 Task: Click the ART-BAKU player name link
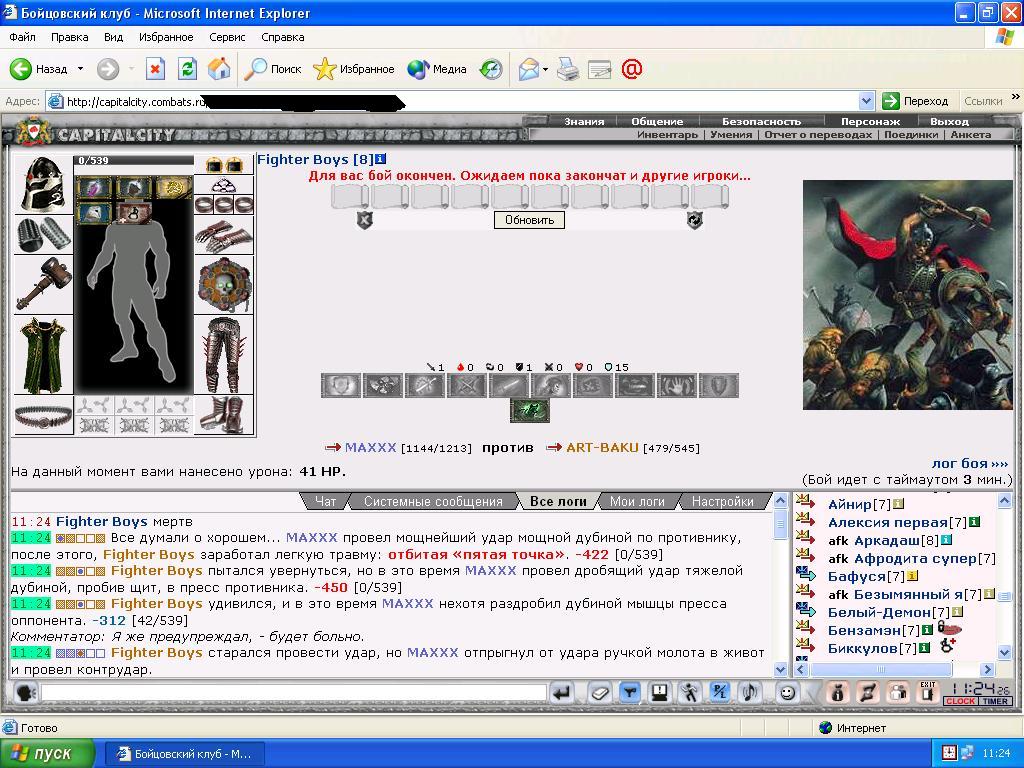pos(602,447)
